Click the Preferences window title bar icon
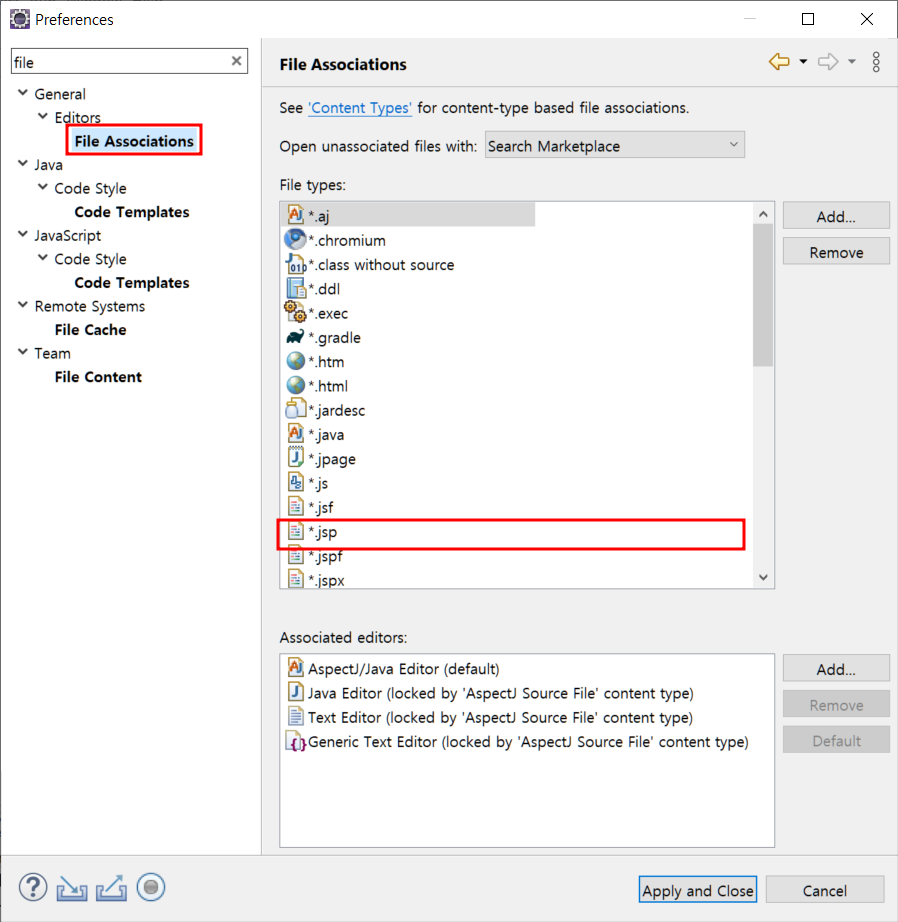The height and width of the screenshot is (922, 898). click(x=20, y=19)
